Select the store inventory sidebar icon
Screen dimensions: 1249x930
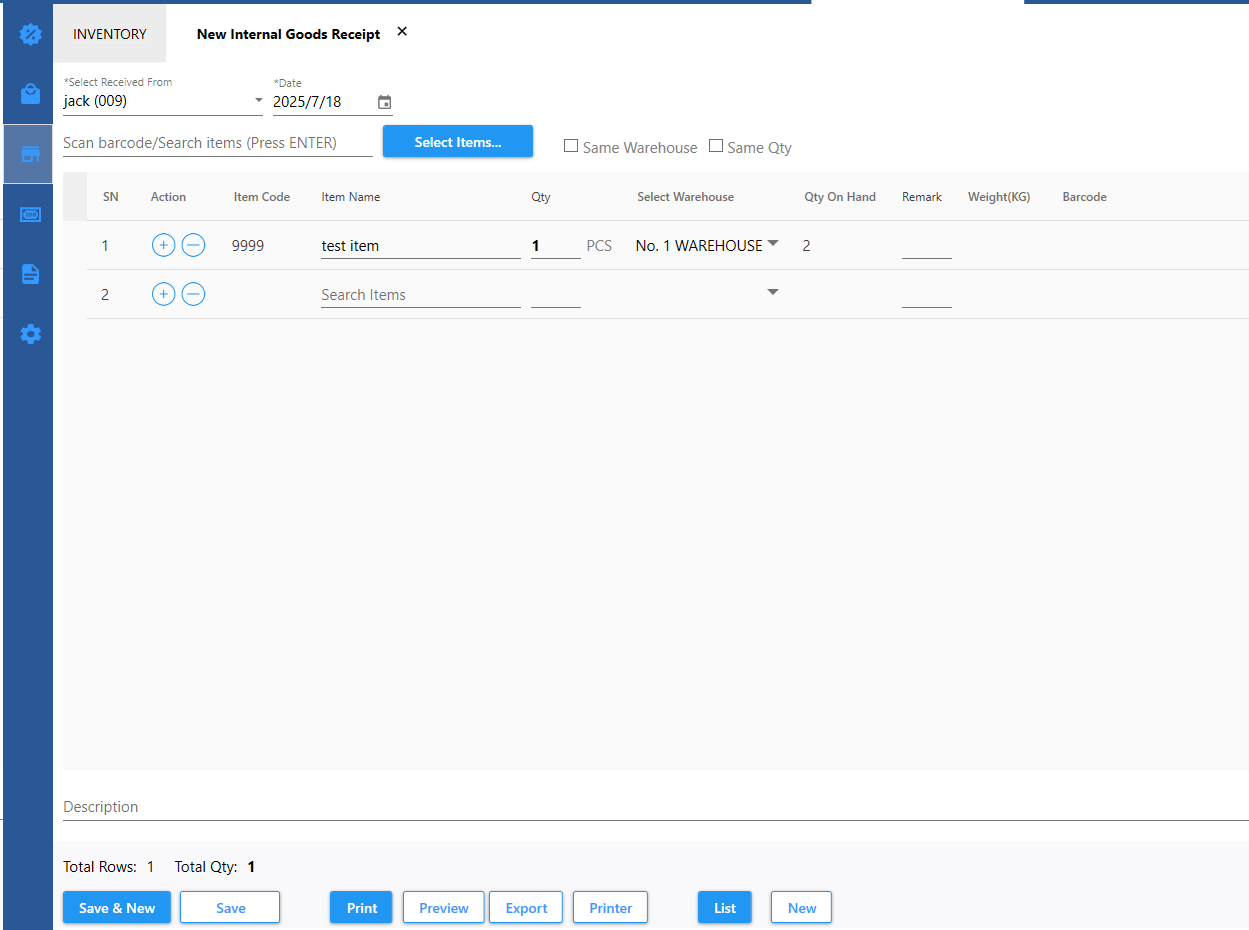30,154
